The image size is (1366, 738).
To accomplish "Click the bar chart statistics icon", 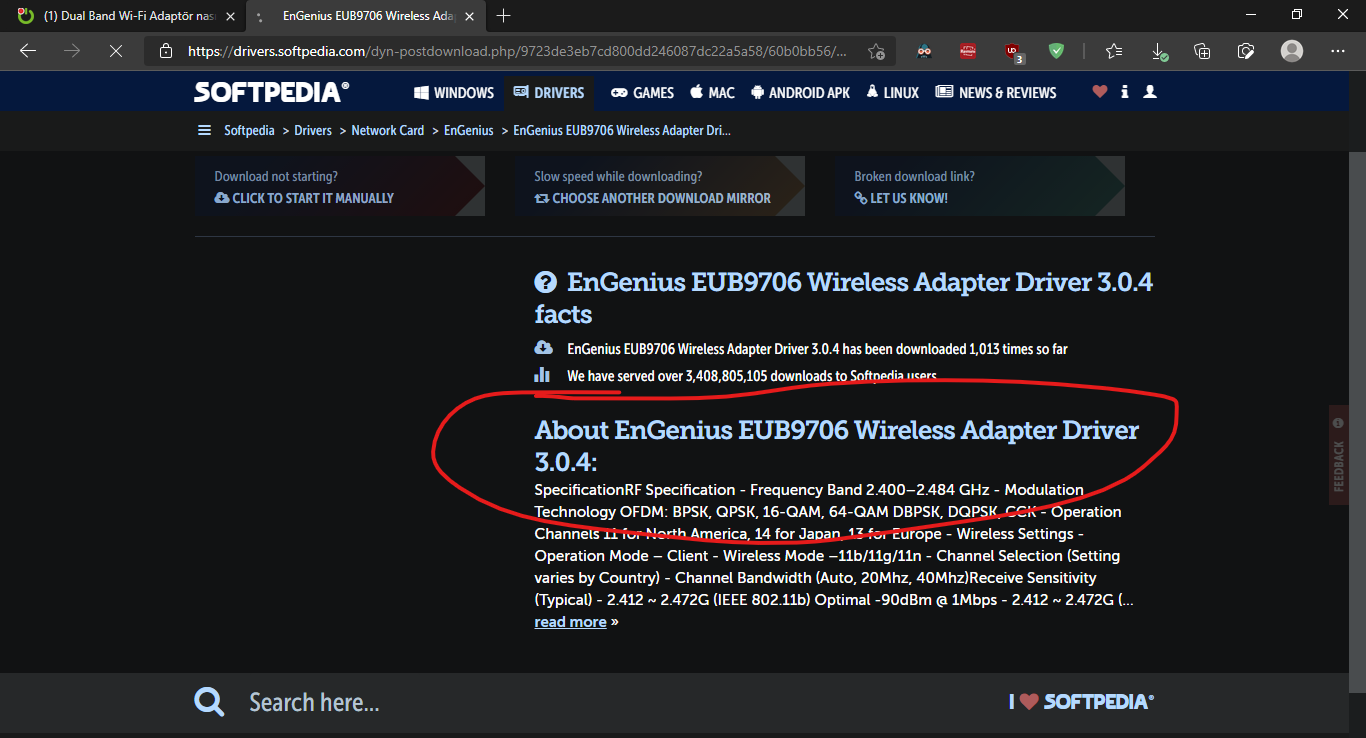I will coord(542,375).
